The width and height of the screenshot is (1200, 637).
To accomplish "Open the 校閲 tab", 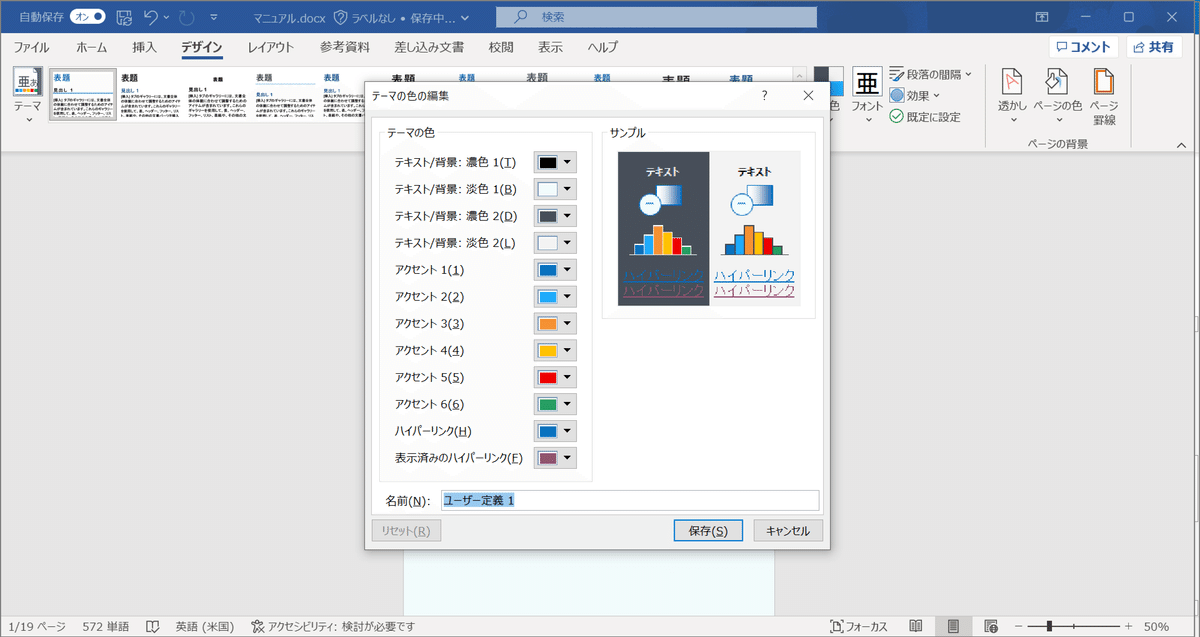I will [501, 47].
